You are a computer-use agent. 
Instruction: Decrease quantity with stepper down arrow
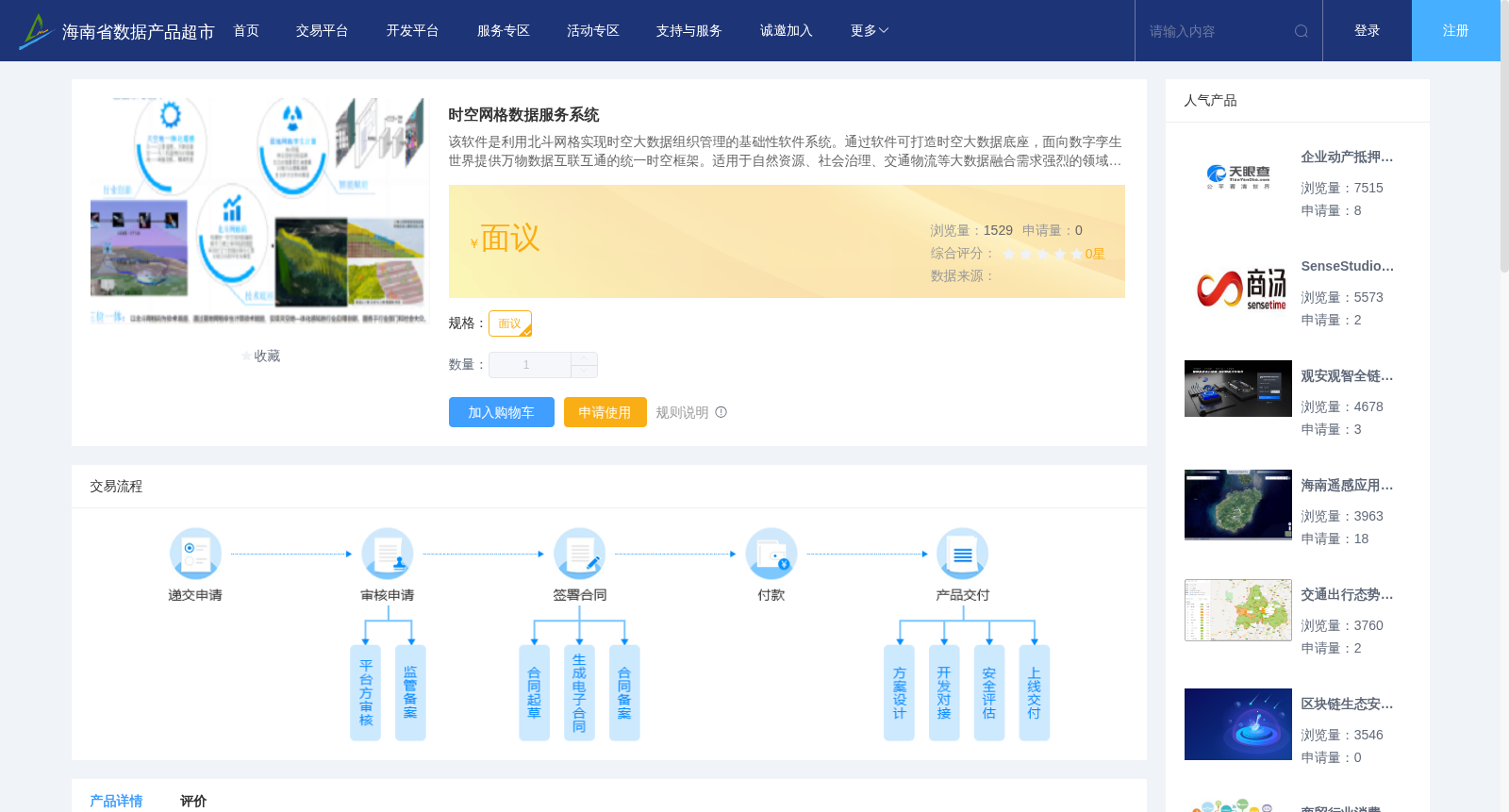pos(584,372)
